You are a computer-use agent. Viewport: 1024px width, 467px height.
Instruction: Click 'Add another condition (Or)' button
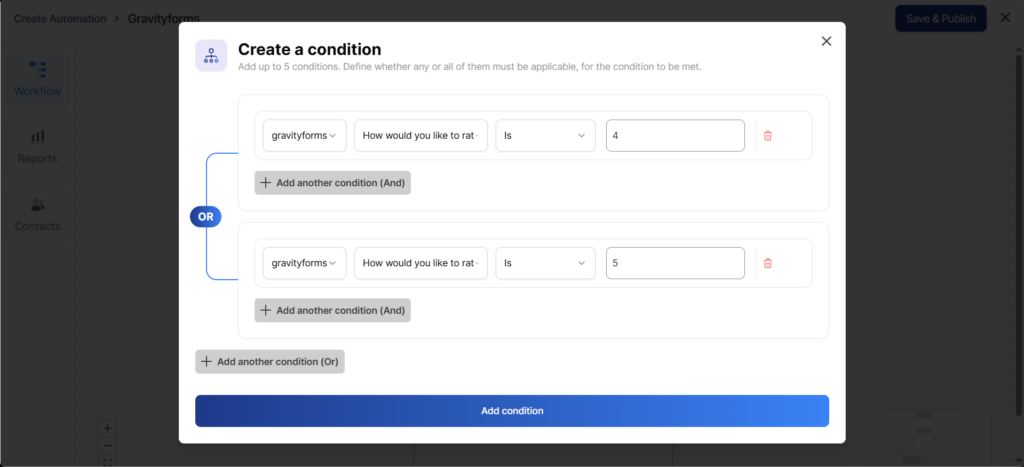coord(270,362)
